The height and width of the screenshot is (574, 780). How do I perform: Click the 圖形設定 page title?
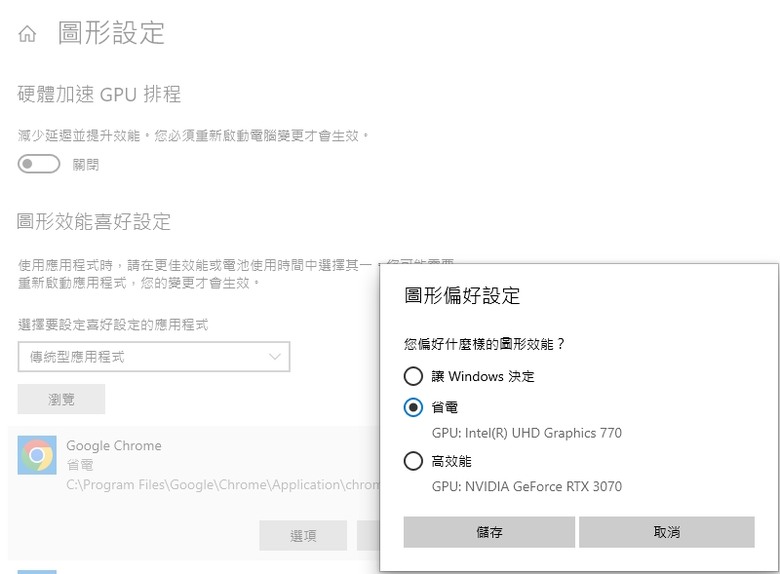[x=111, y=33]
